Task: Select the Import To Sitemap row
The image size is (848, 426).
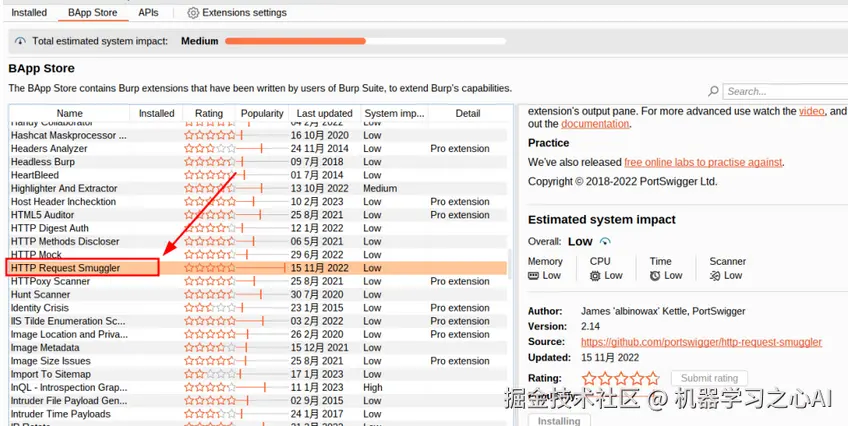Action: pyautogui.click(x=258, y=374)
